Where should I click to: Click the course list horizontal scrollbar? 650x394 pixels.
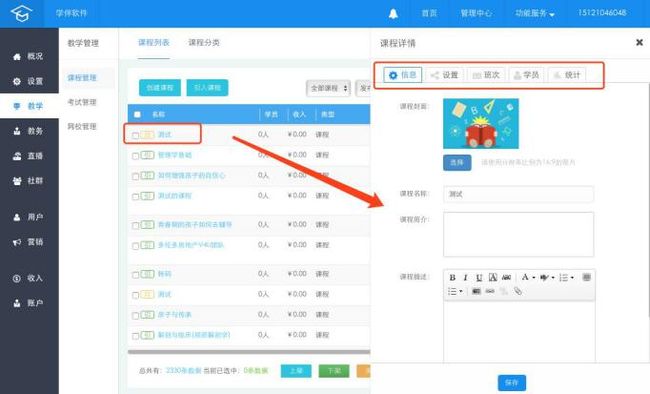point(249,352)
